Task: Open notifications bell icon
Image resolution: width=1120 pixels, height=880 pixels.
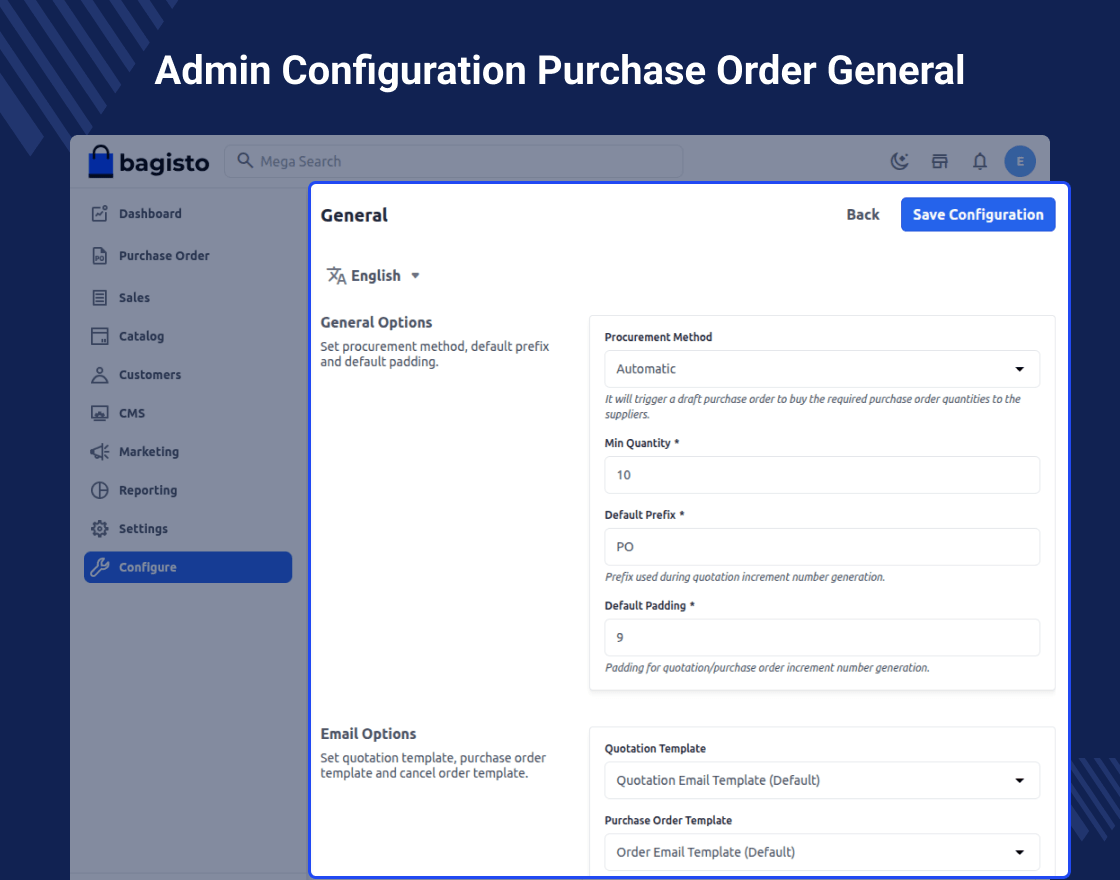Action: pyautogui.click(x=979, y=161)
